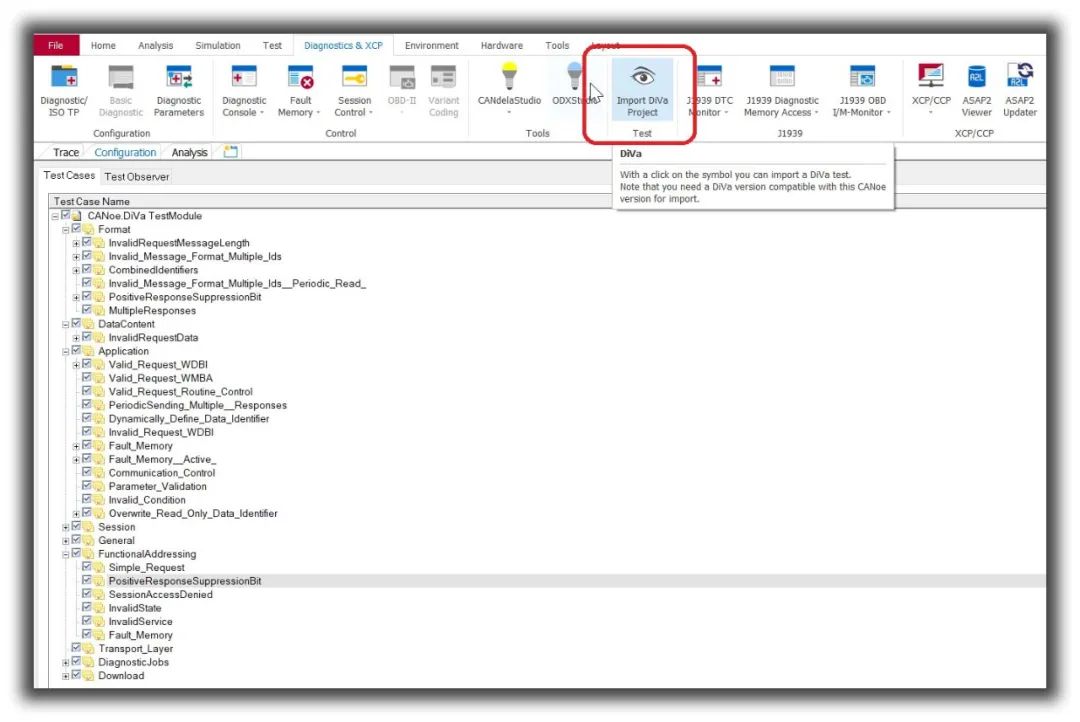Screen dimensions: 1080x722
Task: Expand the CombinedIdentifiers node
Action: [76, 270]
